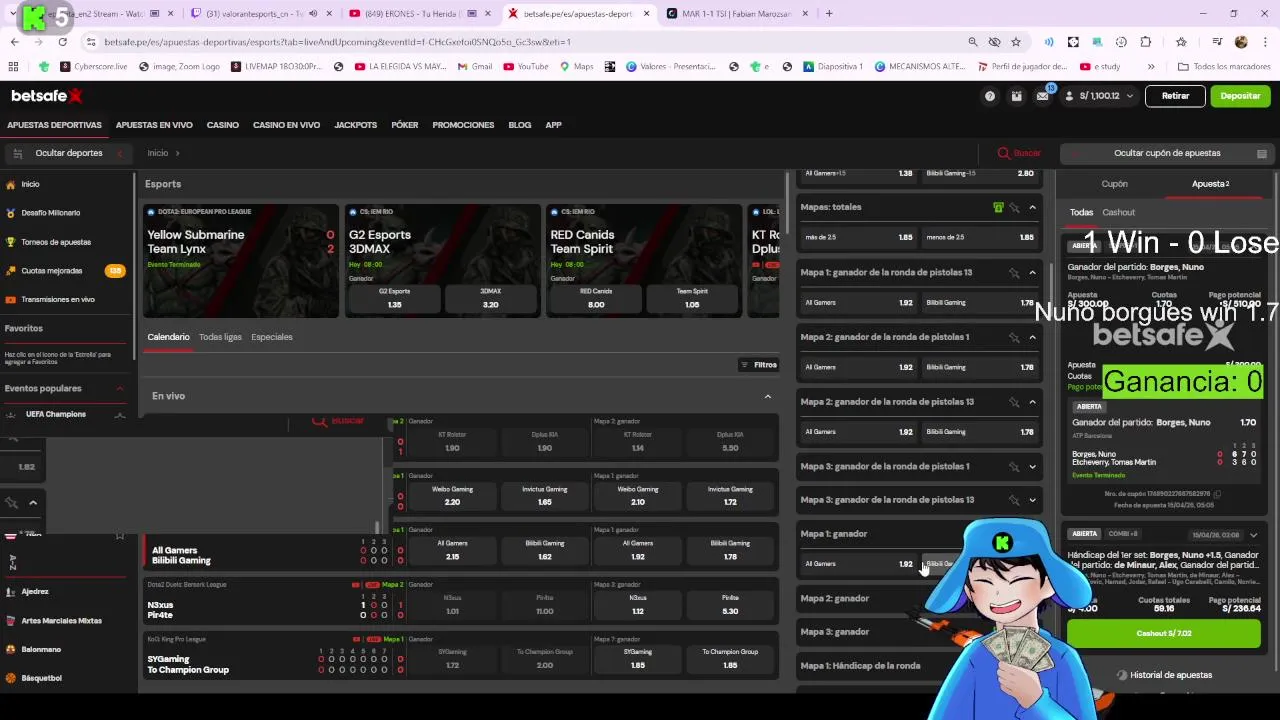The width and height of the screenshot is (1280, 720).
Task: Reload the page with the browser refresh icon
Action: point(62,42)
